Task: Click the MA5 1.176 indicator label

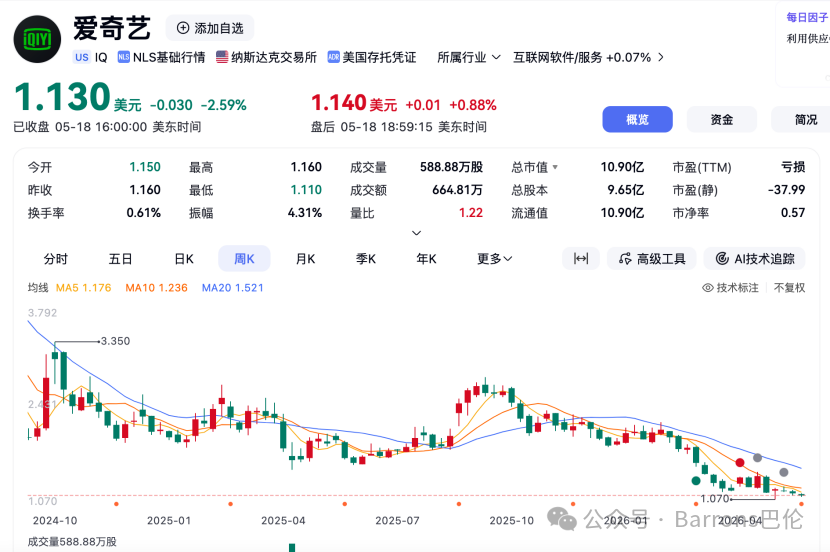Action: click(84, 288)
